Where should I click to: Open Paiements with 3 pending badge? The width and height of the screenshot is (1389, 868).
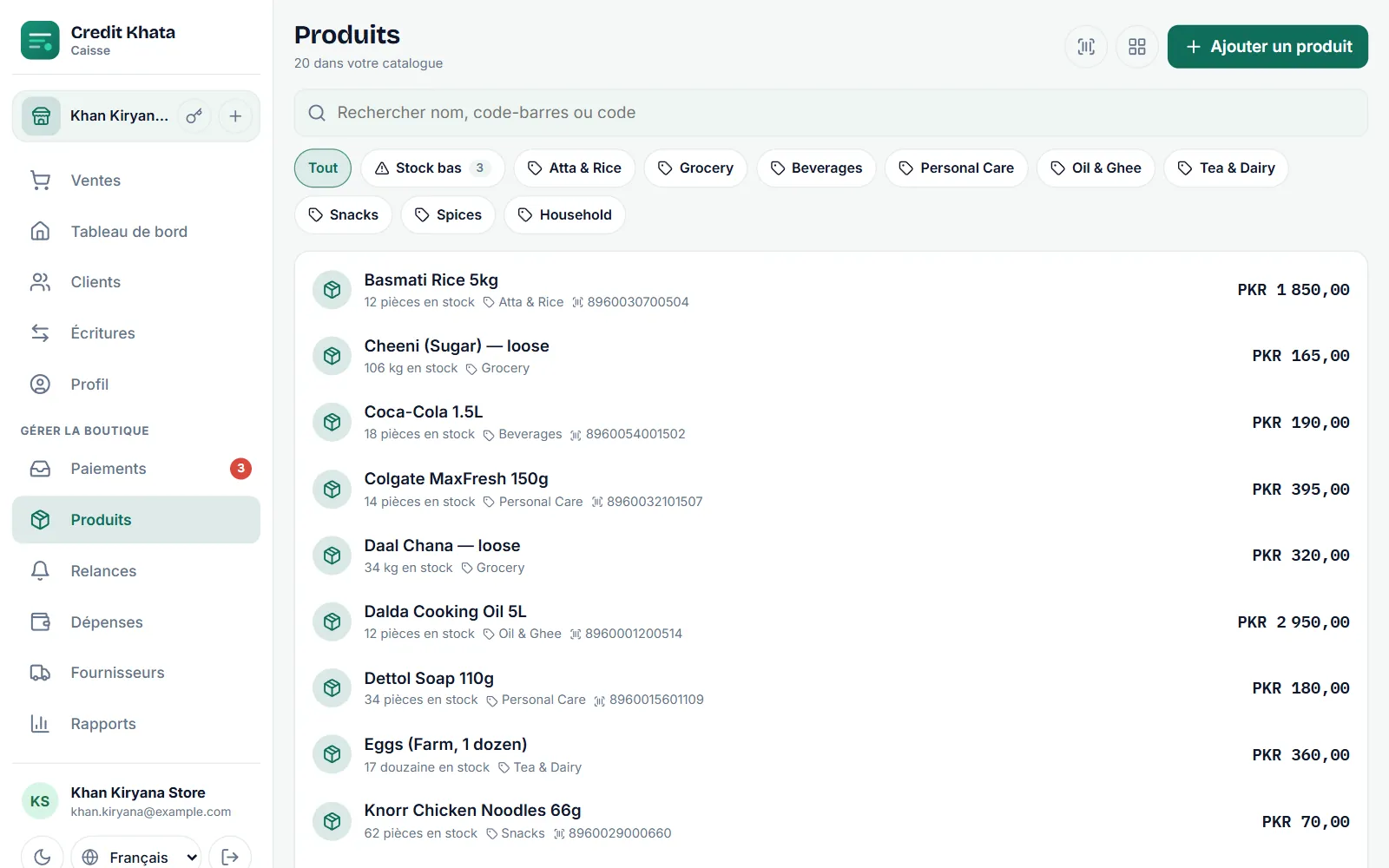pos(136,469)
